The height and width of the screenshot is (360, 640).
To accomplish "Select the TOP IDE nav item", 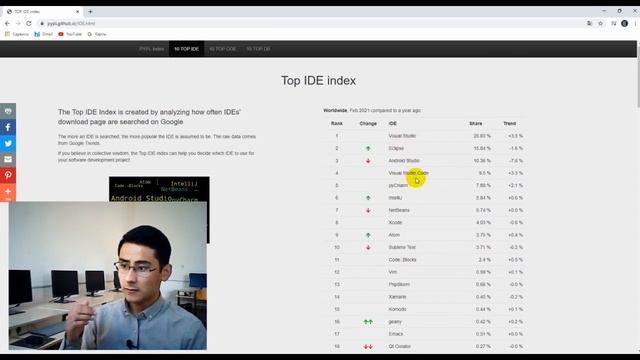I will [187, 49].
